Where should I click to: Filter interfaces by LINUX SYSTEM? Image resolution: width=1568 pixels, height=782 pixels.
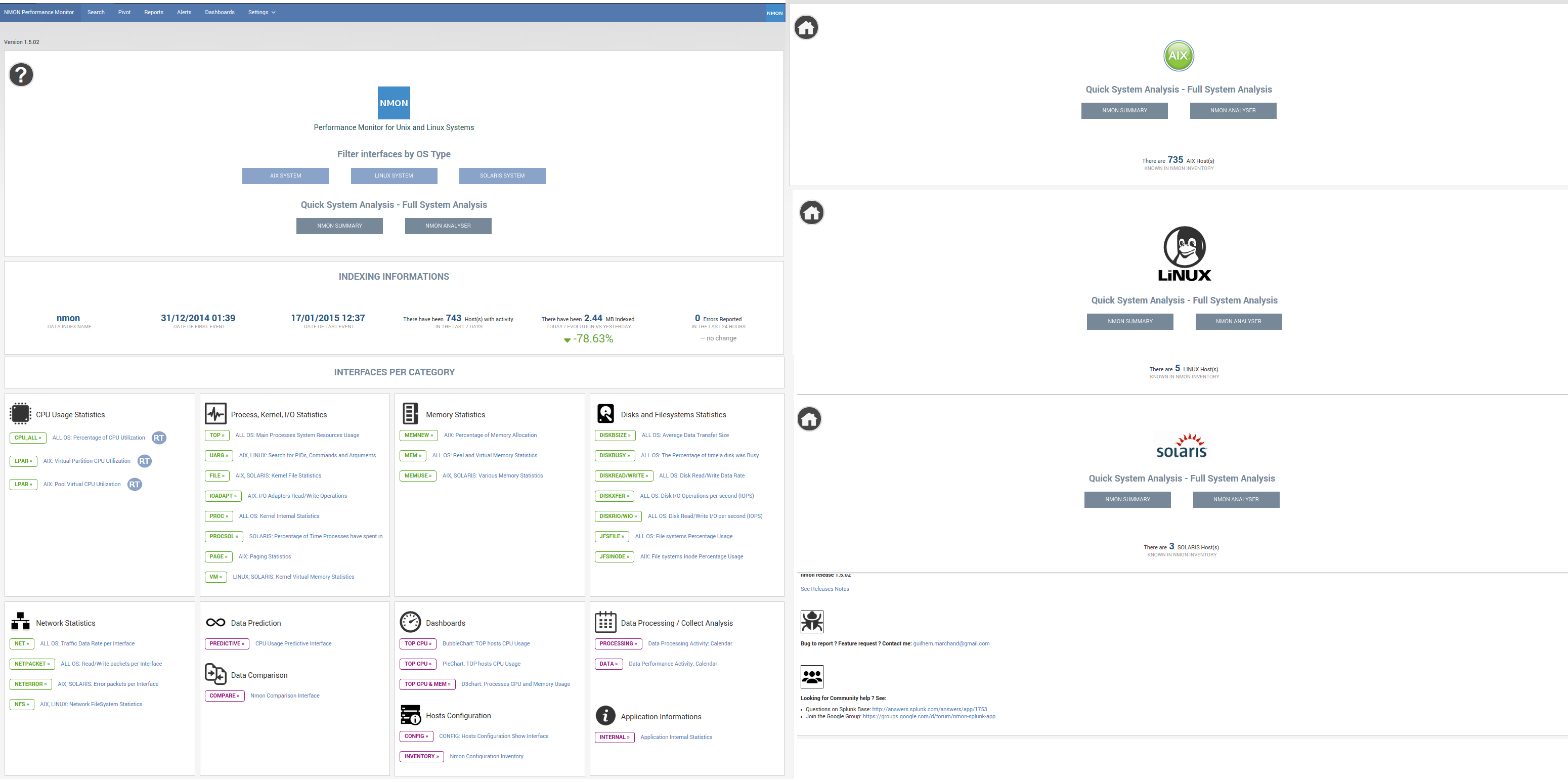[393, 176]
